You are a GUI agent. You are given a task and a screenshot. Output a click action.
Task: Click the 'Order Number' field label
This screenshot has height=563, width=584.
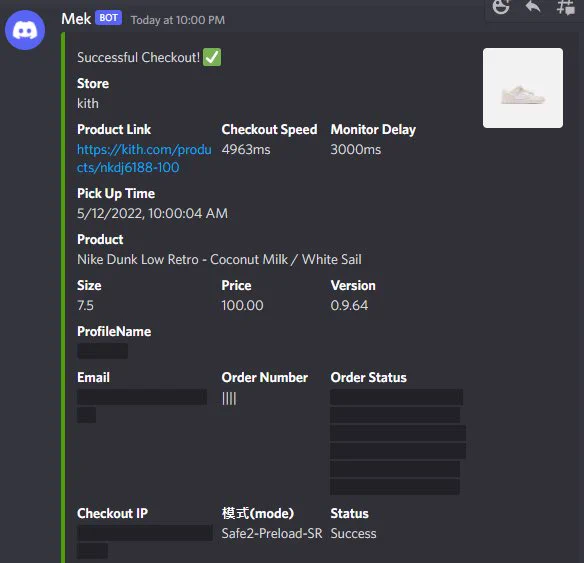pyautogui.click(x=264, y=378)
